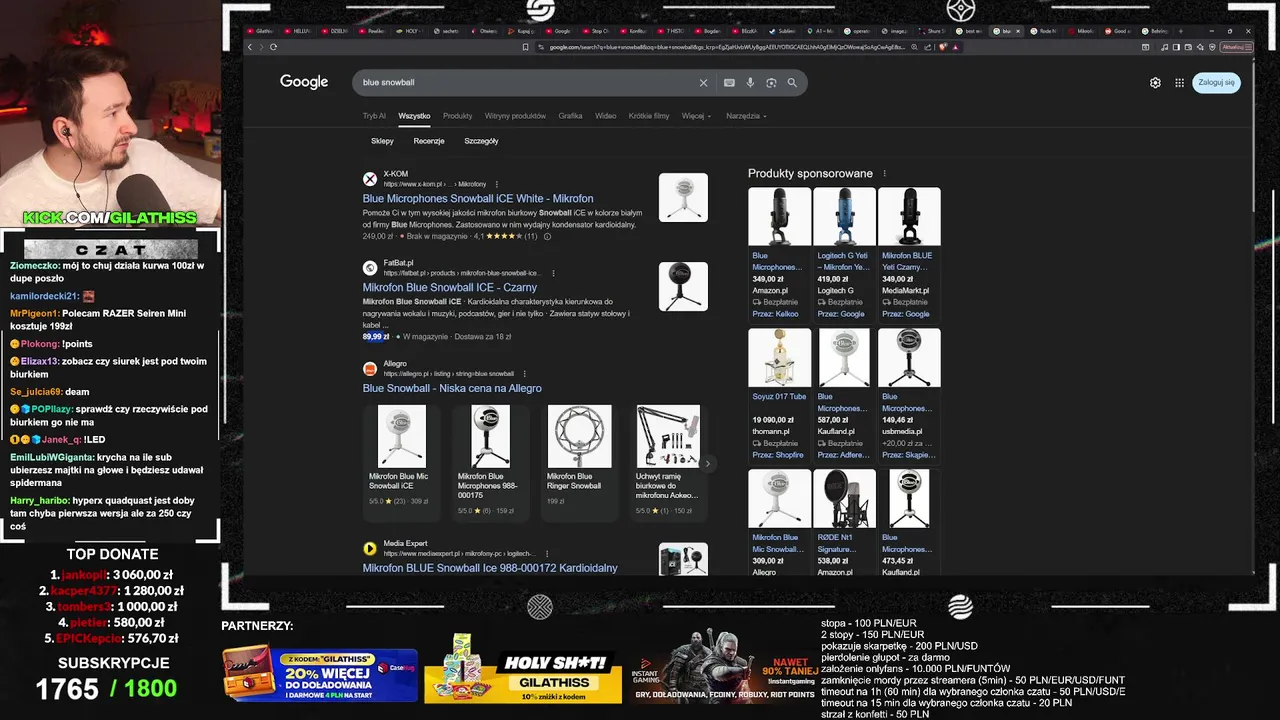
Task: Open three-dot menu beside X-KOM result
Action: pyautogui.click(x=497, y=184)
